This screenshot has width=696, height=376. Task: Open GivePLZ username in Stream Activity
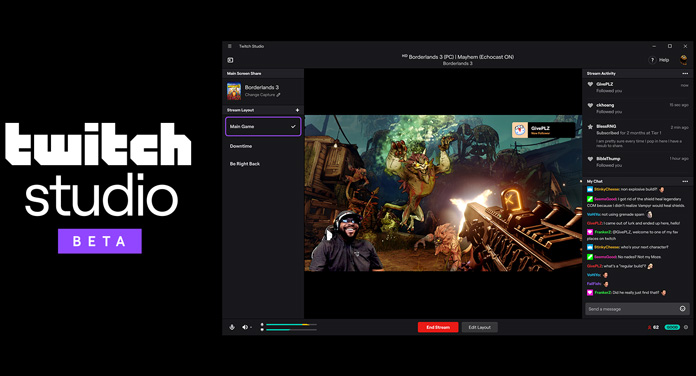pyautogui.click(x=605, y=84)
